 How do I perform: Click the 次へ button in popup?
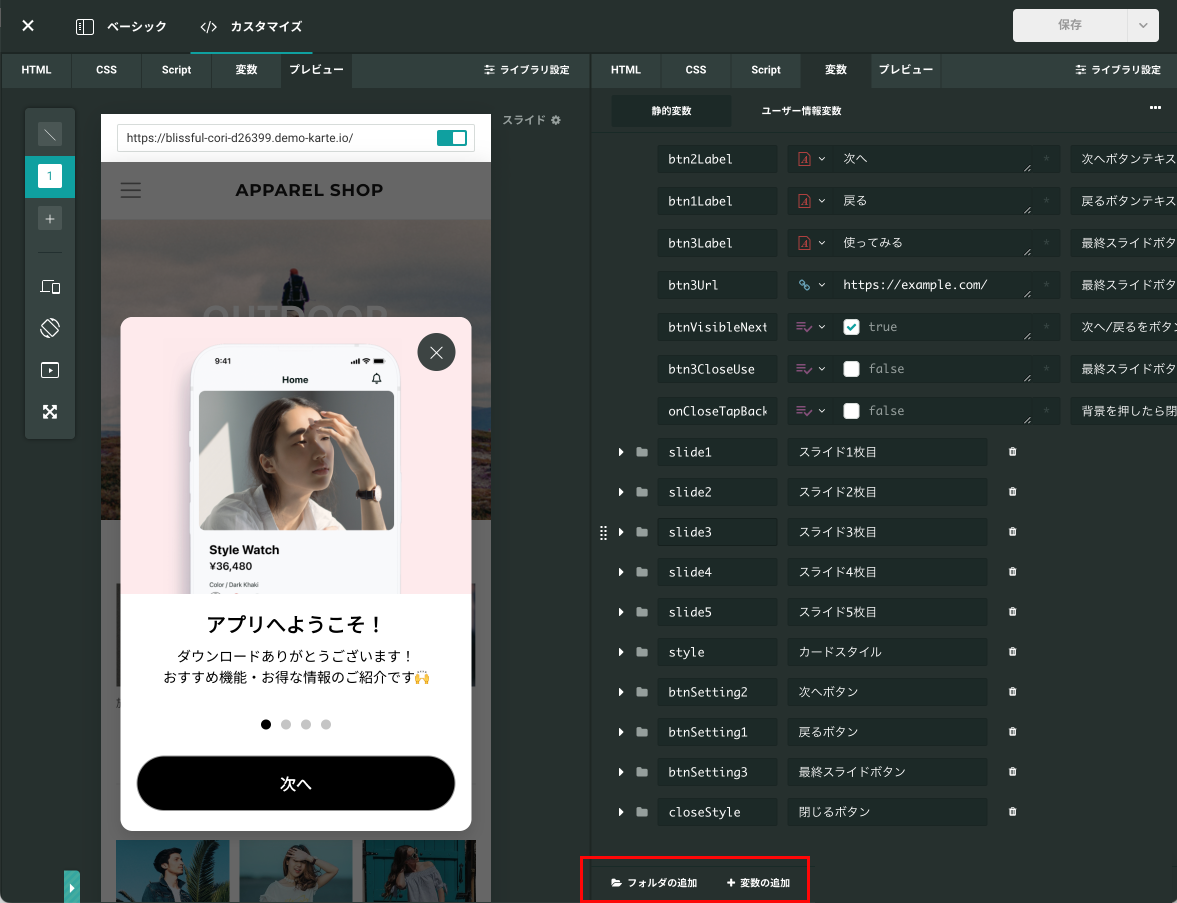[296, 783]
